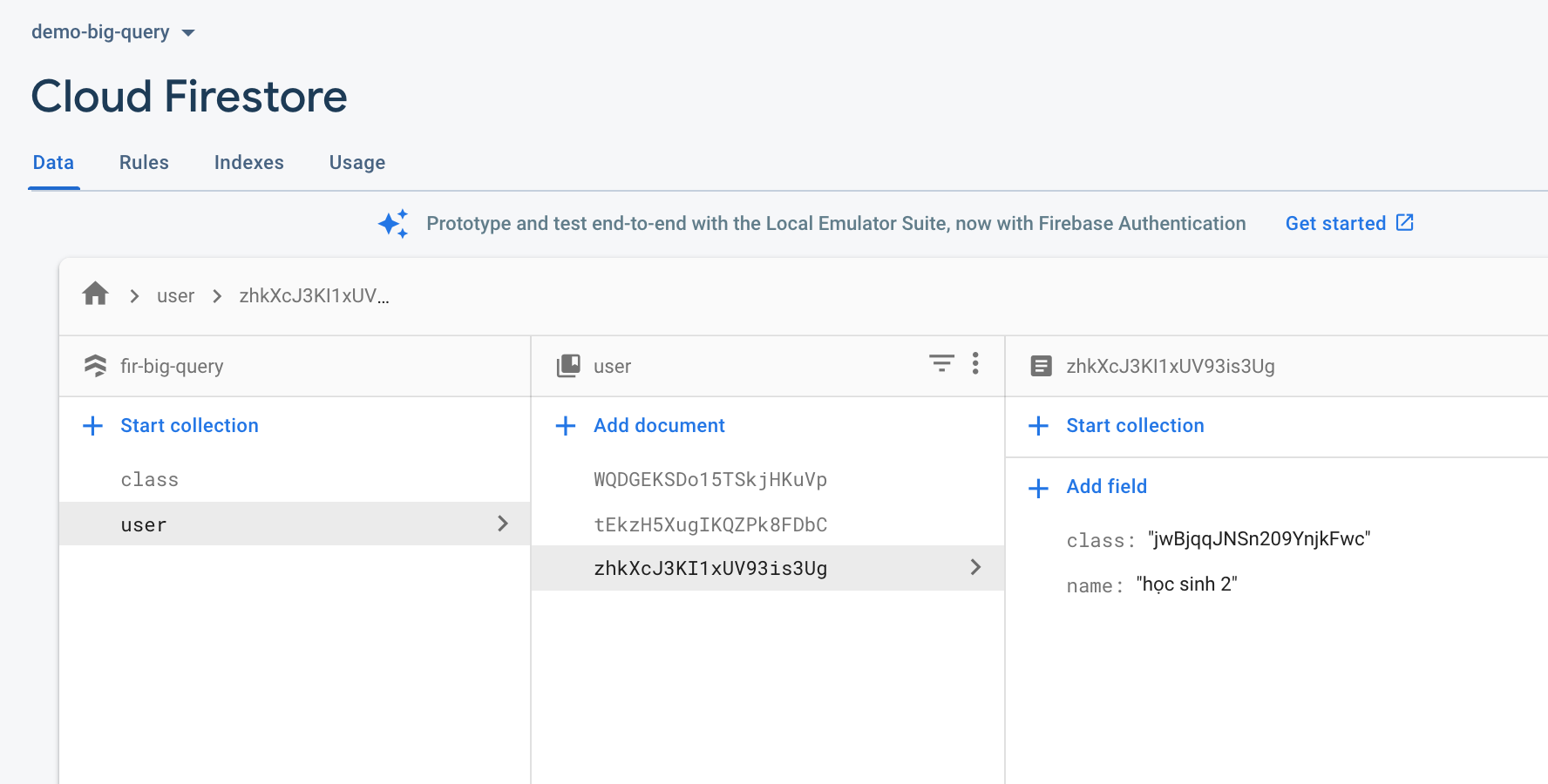Click the document icon beside zhkXcJ3KI1xUV93is3Ug
This screenshot has height=784, width=1548.
[x=1041, y=366]
